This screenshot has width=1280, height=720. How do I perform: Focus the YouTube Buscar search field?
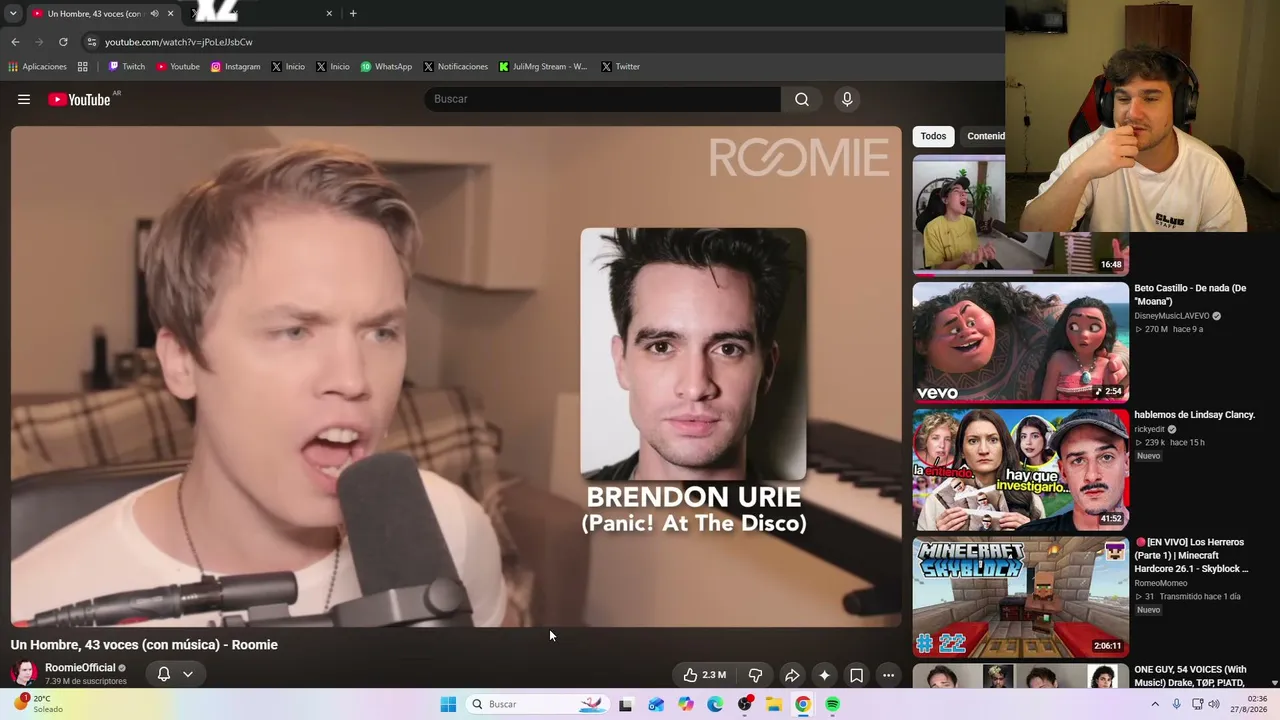click(603, 99)
